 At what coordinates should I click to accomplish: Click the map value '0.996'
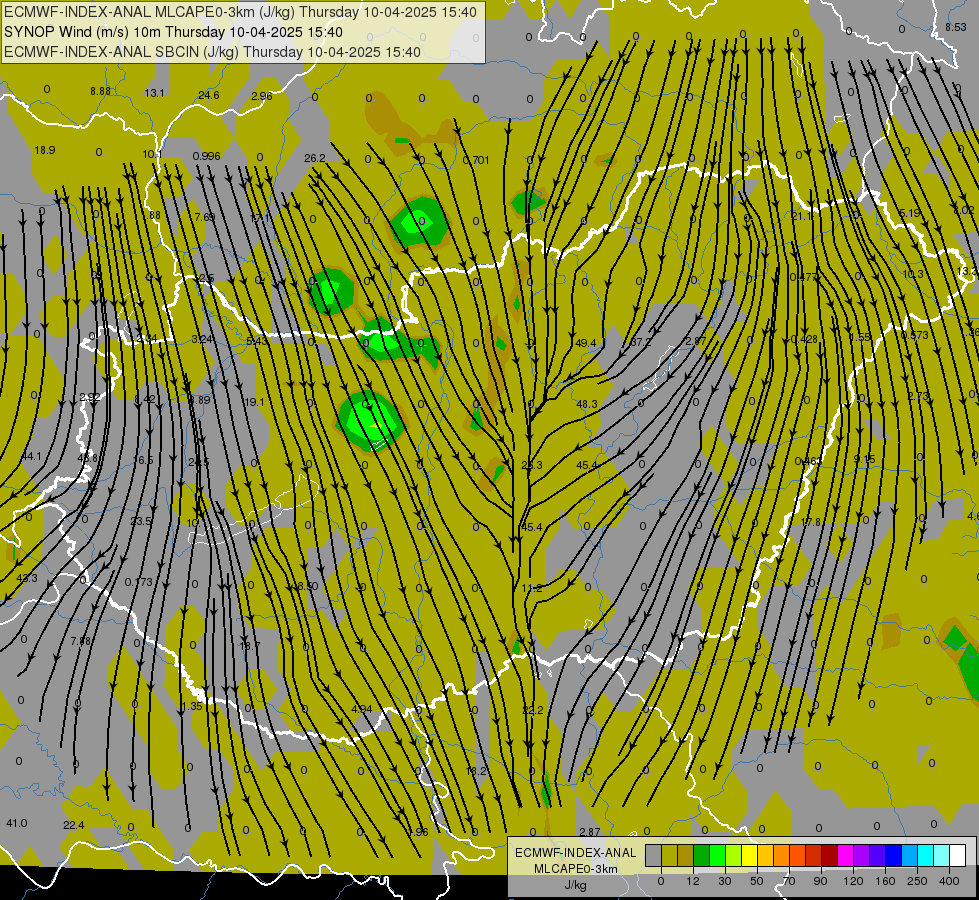click(207, 156)
